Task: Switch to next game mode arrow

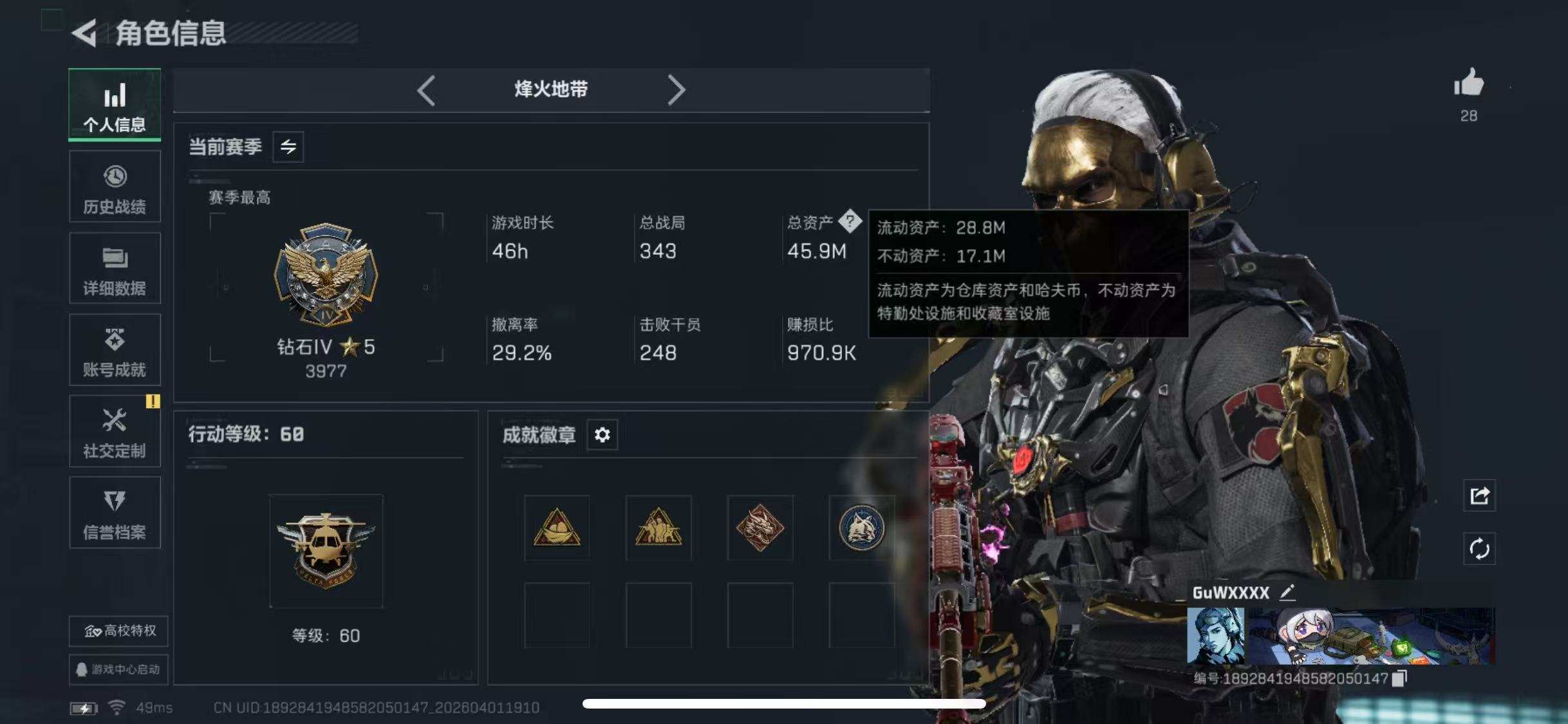Action: [676, 90]
